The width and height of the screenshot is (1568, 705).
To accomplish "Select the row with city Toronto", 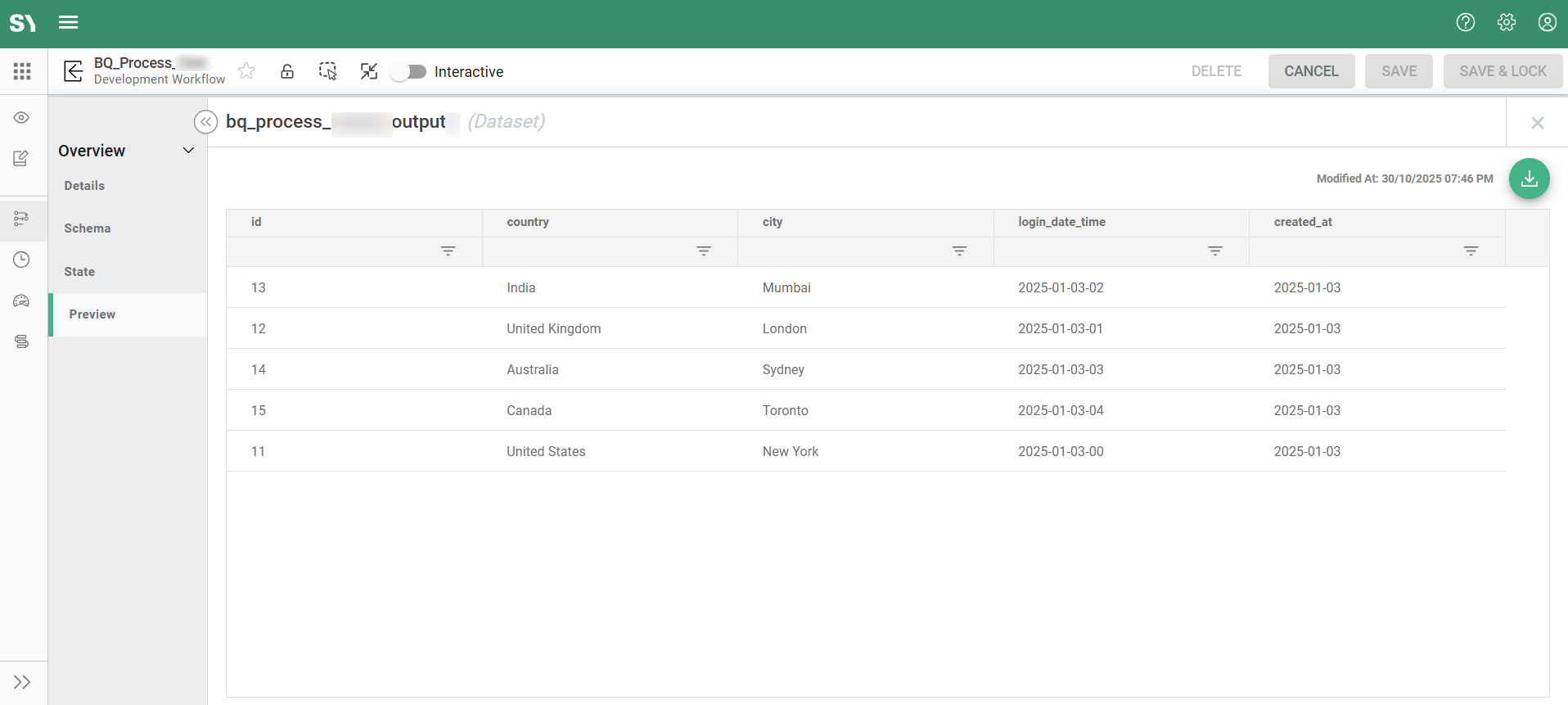I will point(785,410).
